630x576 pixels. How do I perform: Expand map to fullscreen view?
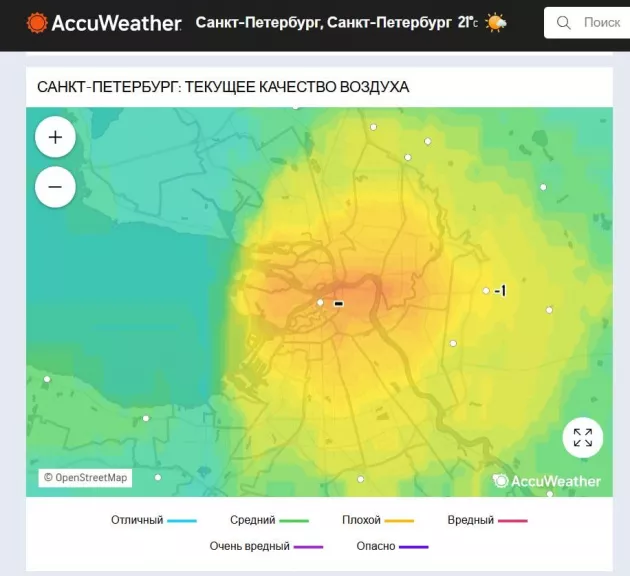pyautogui.click(x=583, y=437)
